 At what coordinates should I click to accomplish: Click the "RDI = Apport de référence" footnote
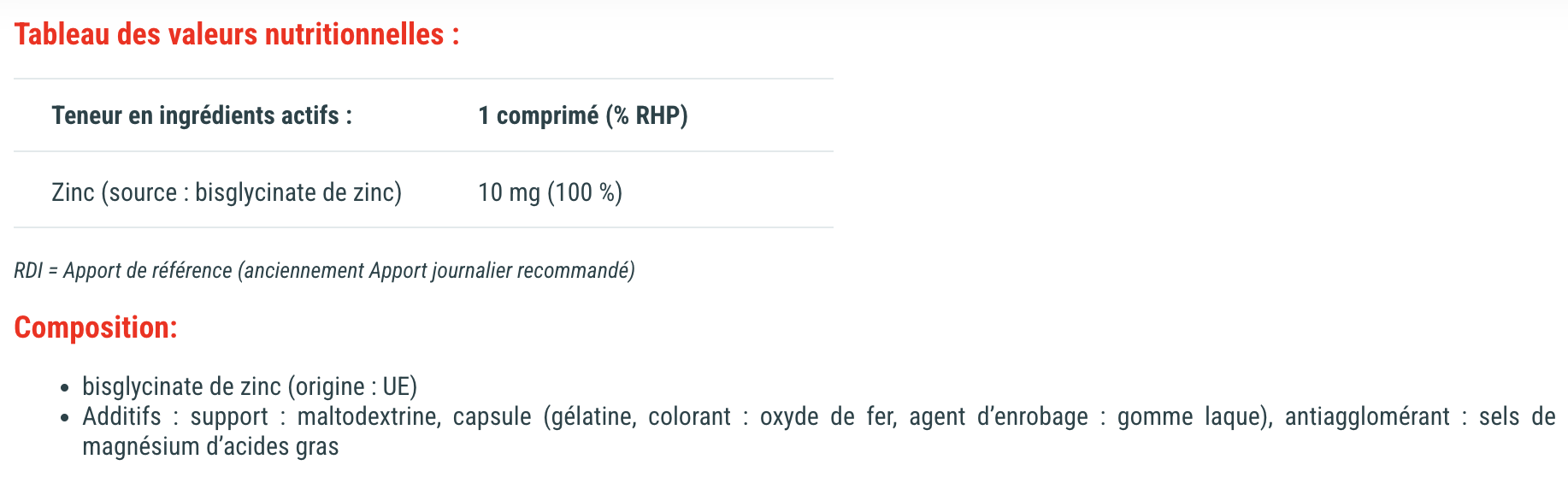(122, 271)
